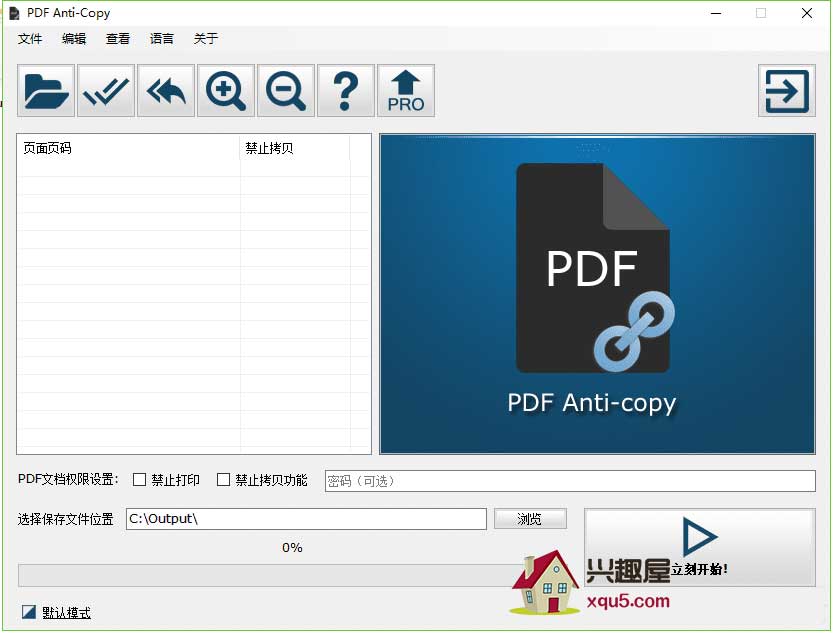The height and width of the screenshot is (633, 833).
Task: Click the exit arrow icon in the toolbar
Action: coord(787,91)
